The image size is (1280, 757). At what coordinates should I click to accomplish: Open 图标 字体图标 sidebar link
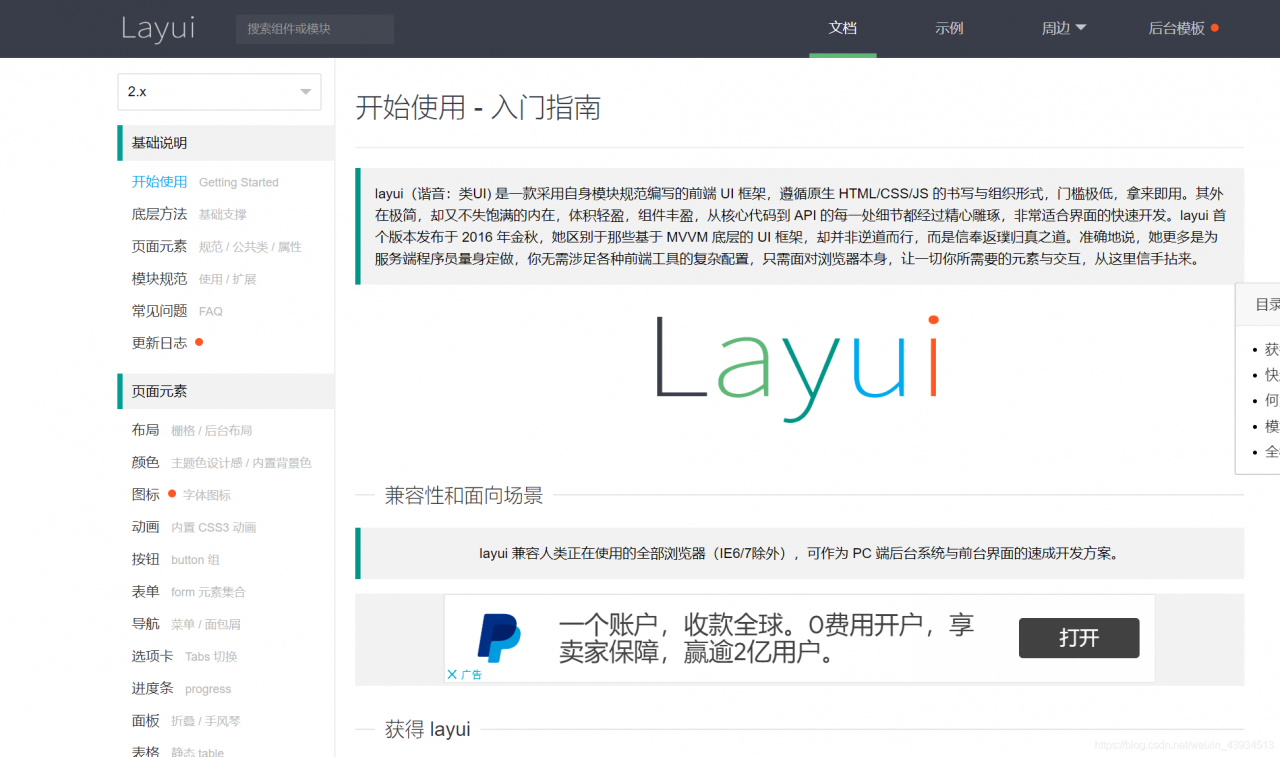pos(181,494)
